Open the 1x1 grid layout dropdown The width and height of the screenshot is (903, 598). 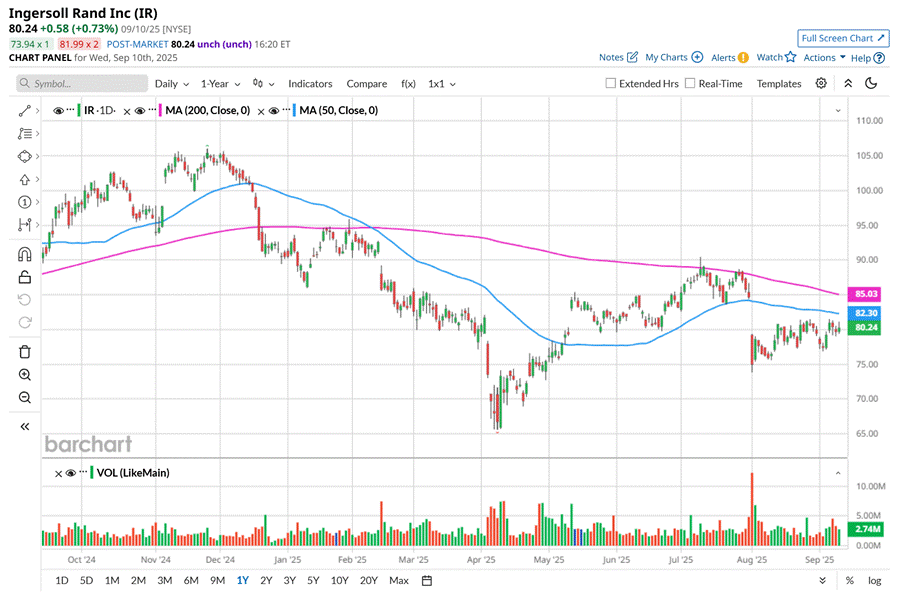442,84
